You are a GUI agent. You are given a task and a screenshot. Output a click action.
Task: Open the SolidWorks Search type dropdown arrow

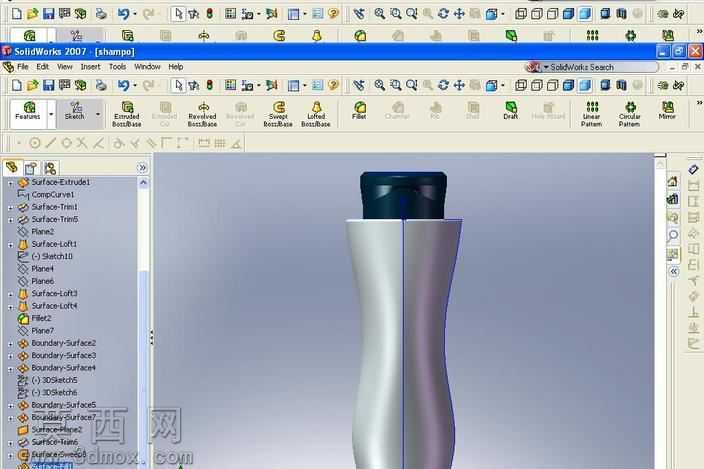click(546, 67)
